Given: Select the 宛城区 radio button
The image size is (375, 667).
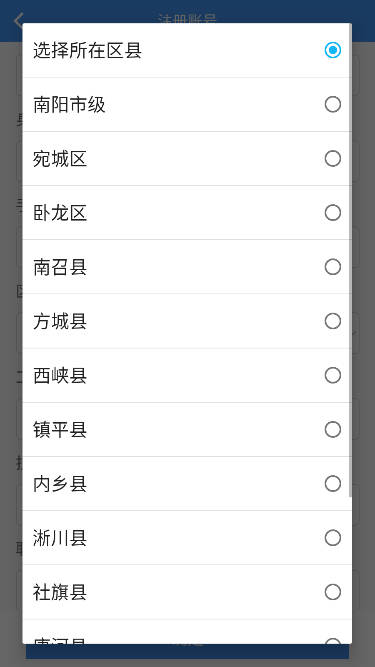Looking at the screenshot, I should coord(332,159).
